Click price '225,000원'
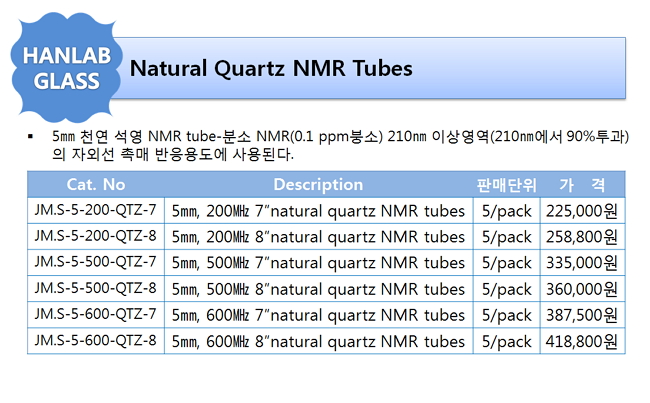 (x=582, y=211)
